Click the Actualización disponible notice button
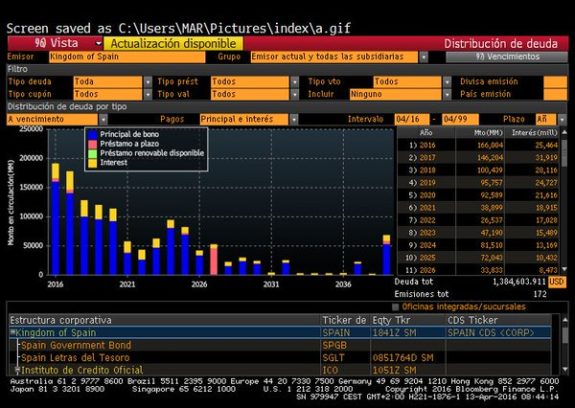Screen dimensions: 575x408 tap(173, 43)
